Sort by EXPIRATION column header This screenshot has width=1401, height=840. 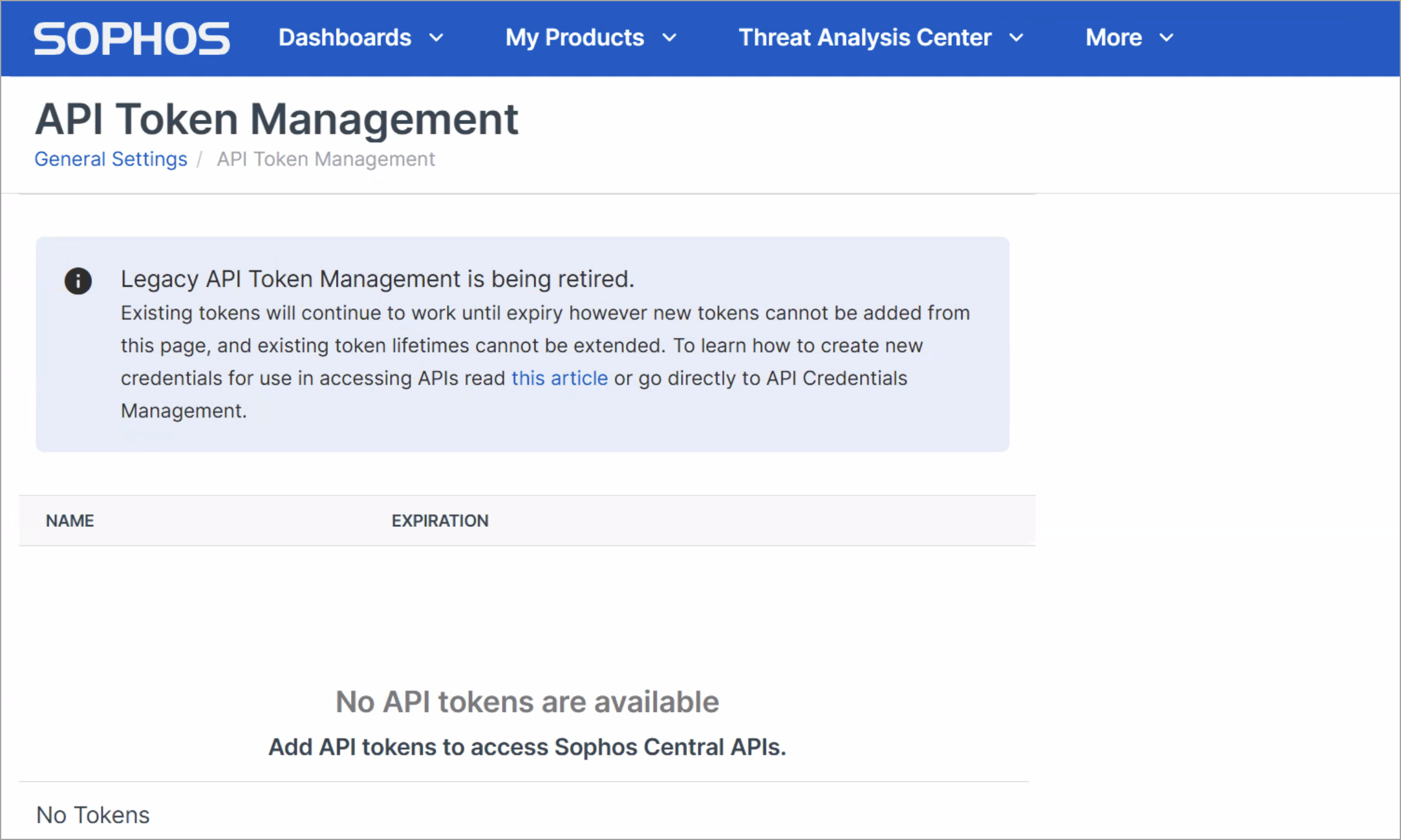click(440, 521)
